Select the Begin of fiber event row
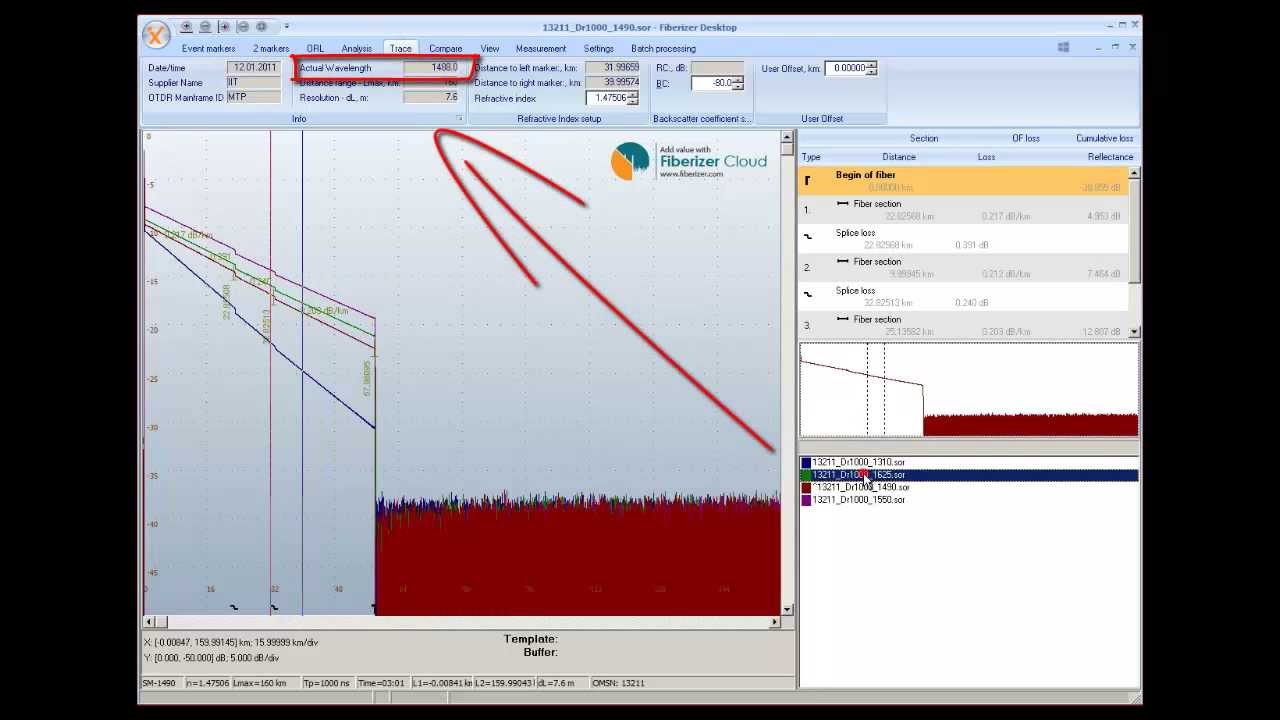This screenshot has height=720, width=1280. [x=964, y=181]
